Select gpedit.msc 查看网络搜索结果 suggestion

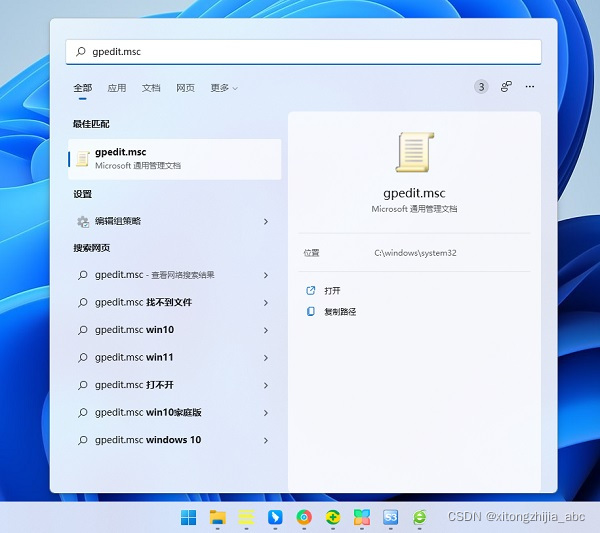175,275
